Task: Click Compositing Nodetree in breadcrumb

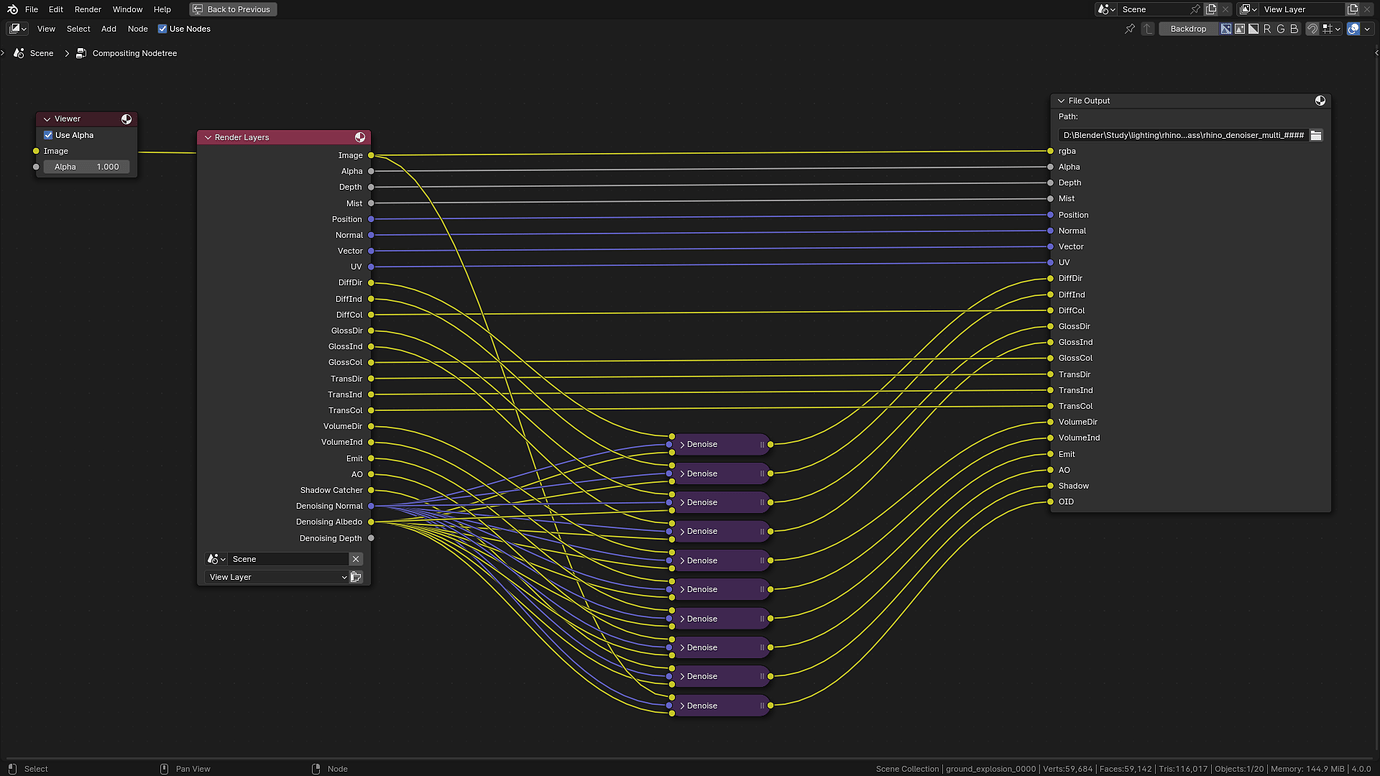Action: coord(135,53)
